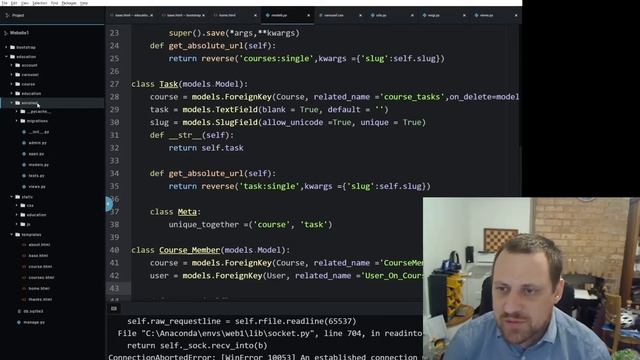Click the HTML icon beside thanks.html
640x360 pixels.
click(24, 299)
